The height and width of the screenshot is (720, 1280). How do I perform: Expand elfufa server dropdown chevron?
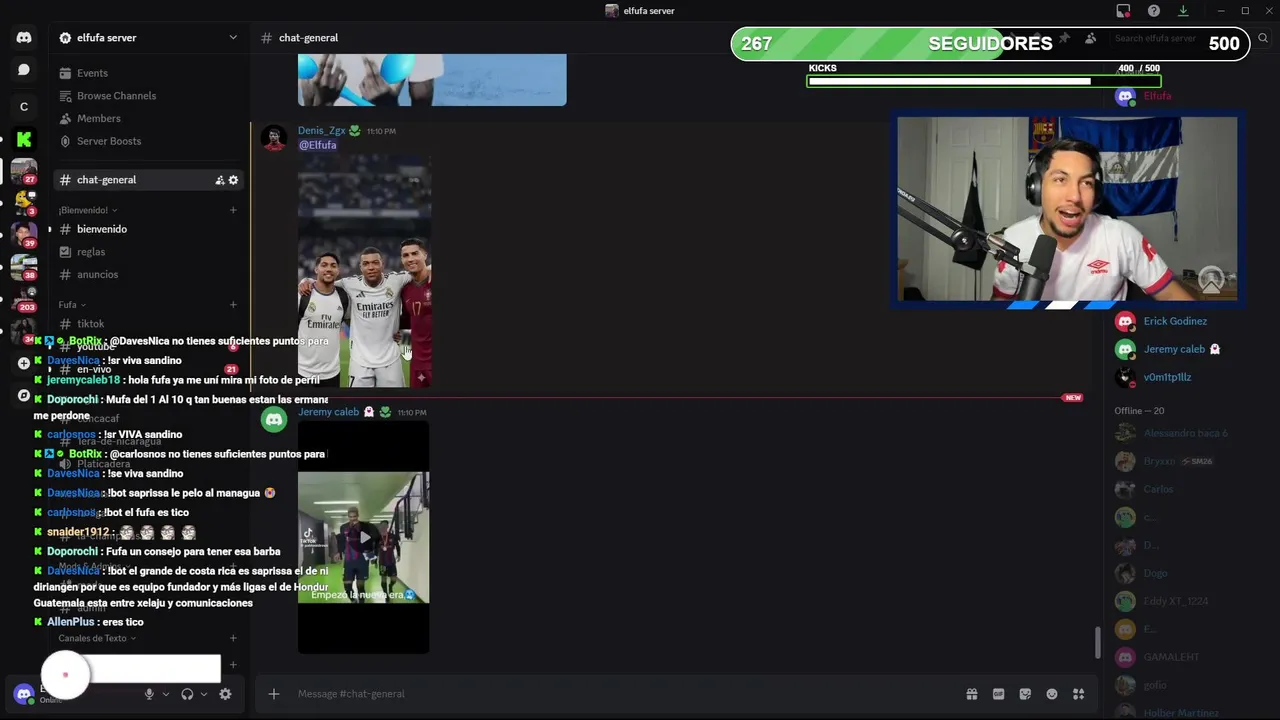pos(233,38)
